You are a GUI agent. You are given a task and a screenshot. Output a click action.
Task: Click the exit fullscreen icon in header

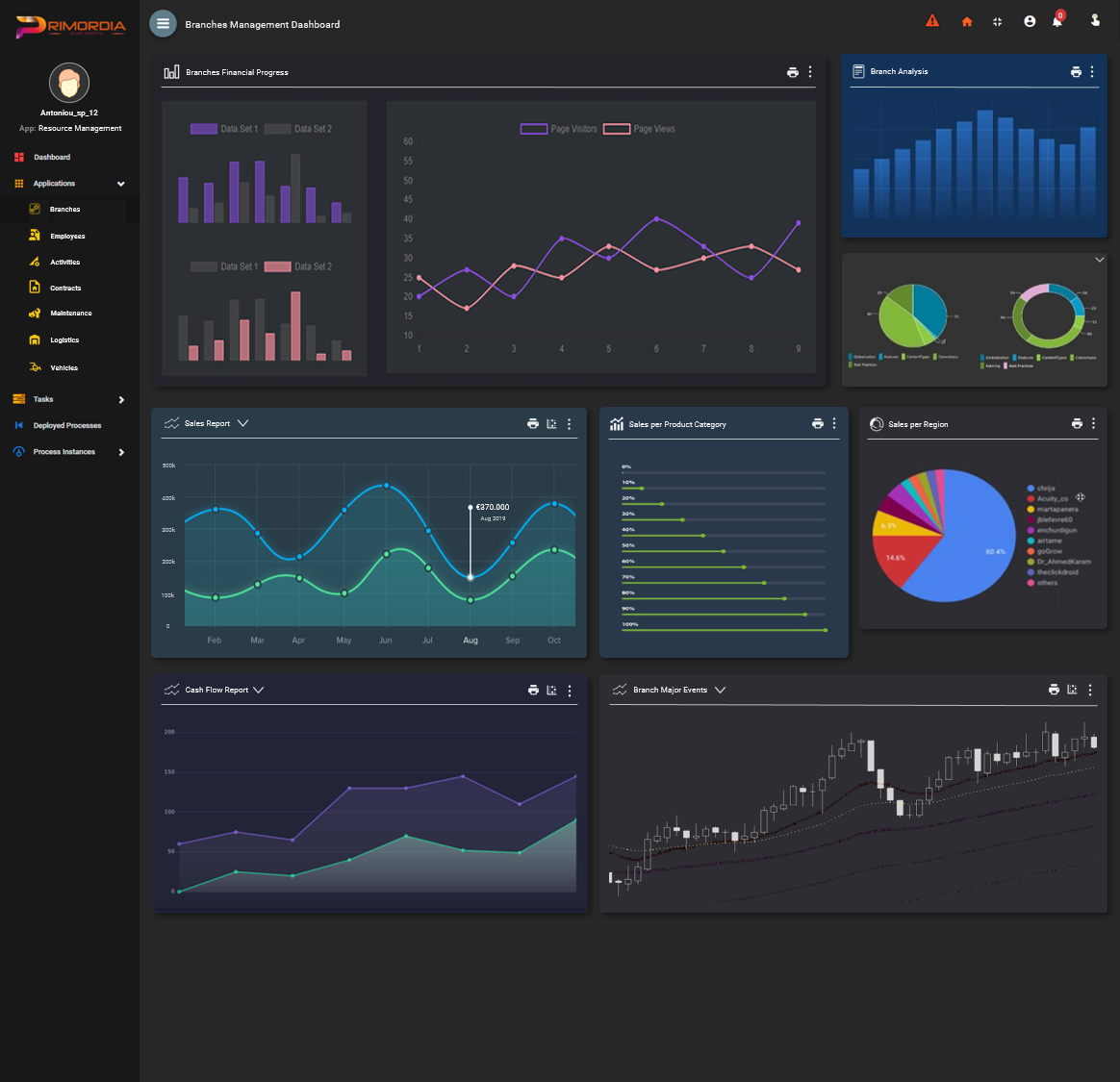tap(998, 22)
